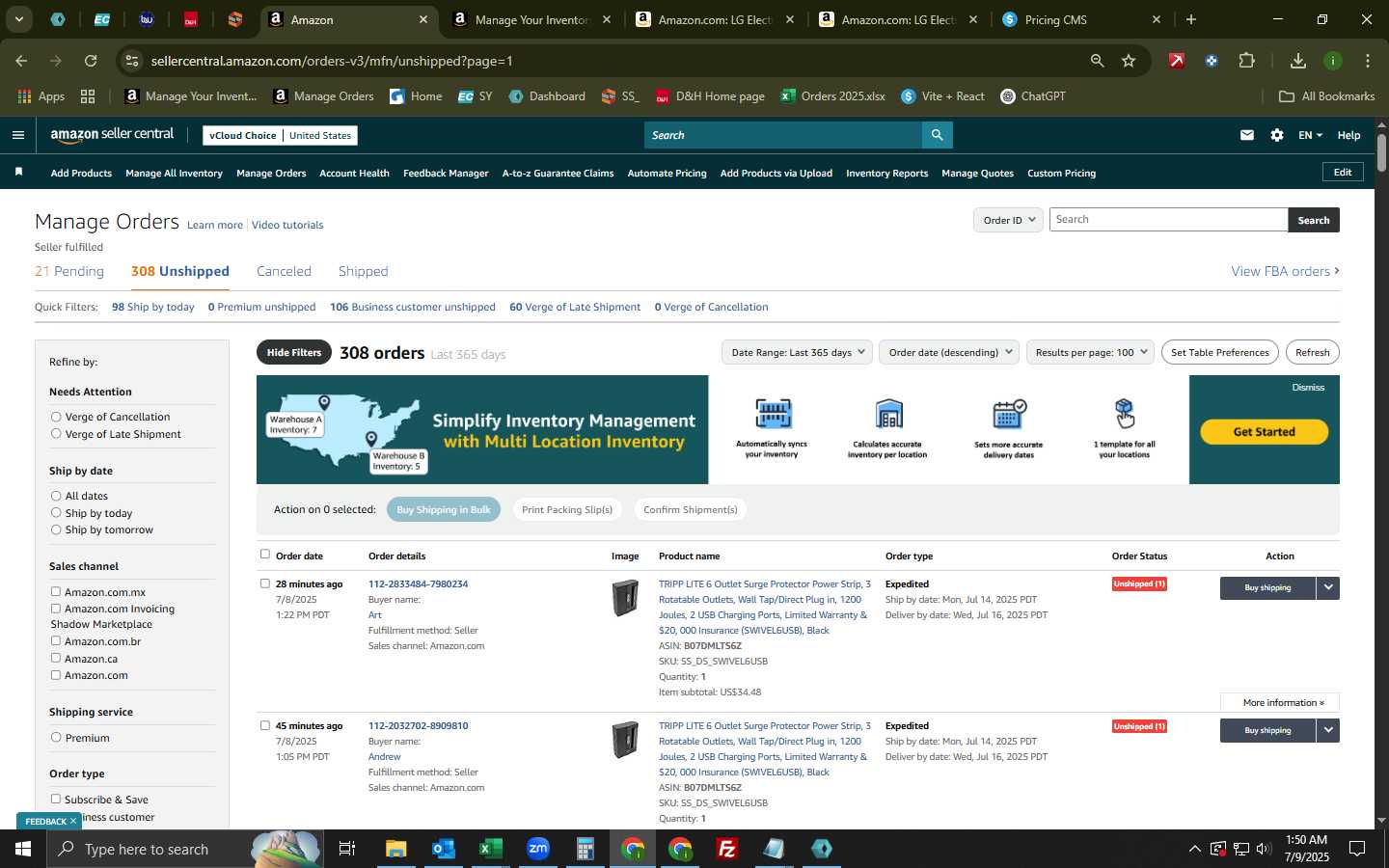Select the All dates radio button
This screenshot has width=1389, height=868.
click(x=56, y=496)
